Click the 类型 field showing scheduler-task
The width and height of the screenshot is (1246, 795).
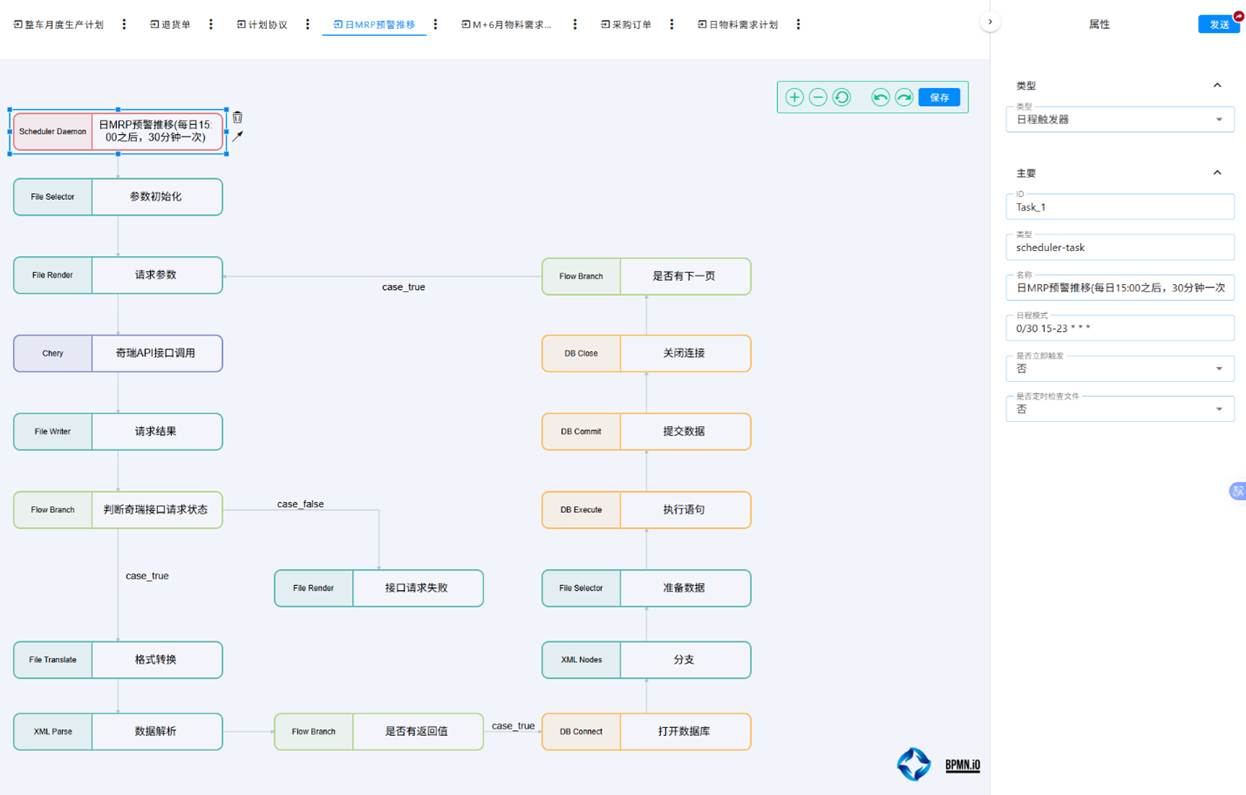pyautogui.click(x=1120, y=247)
